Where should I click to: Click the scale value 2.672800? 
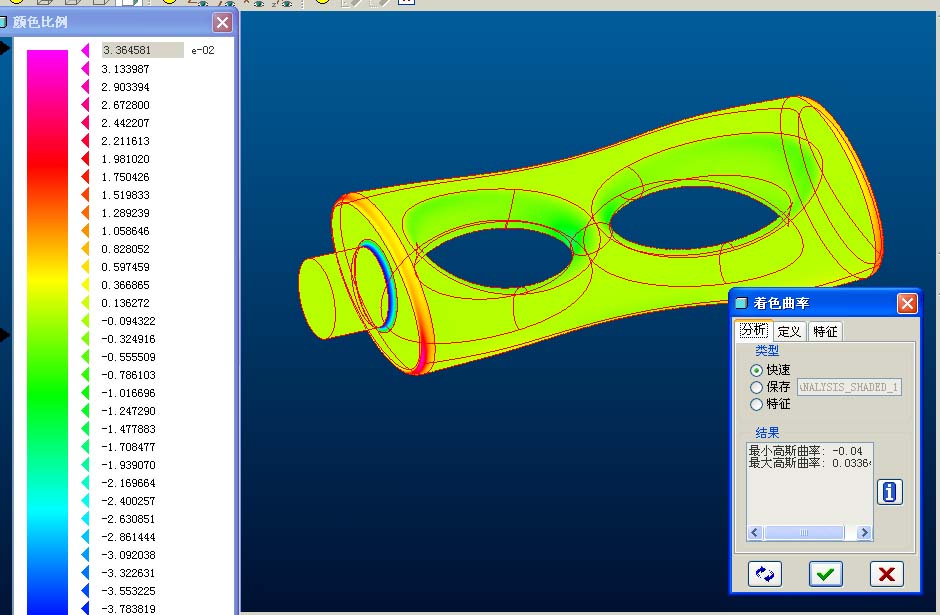[125, 105]
